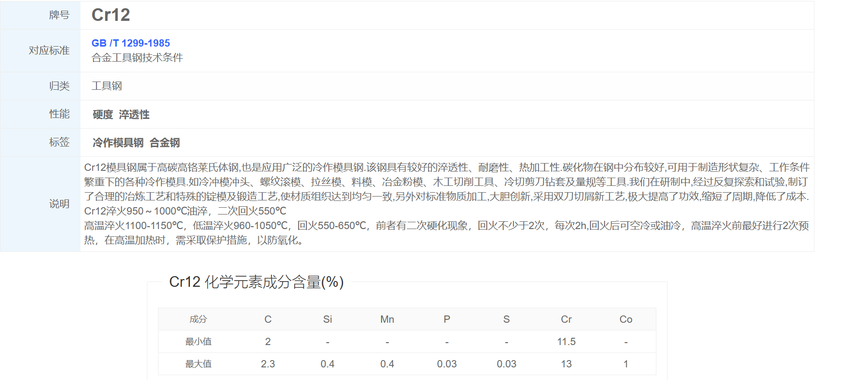
Task: Click the Cr column header
Action: [x=567, y=319]
